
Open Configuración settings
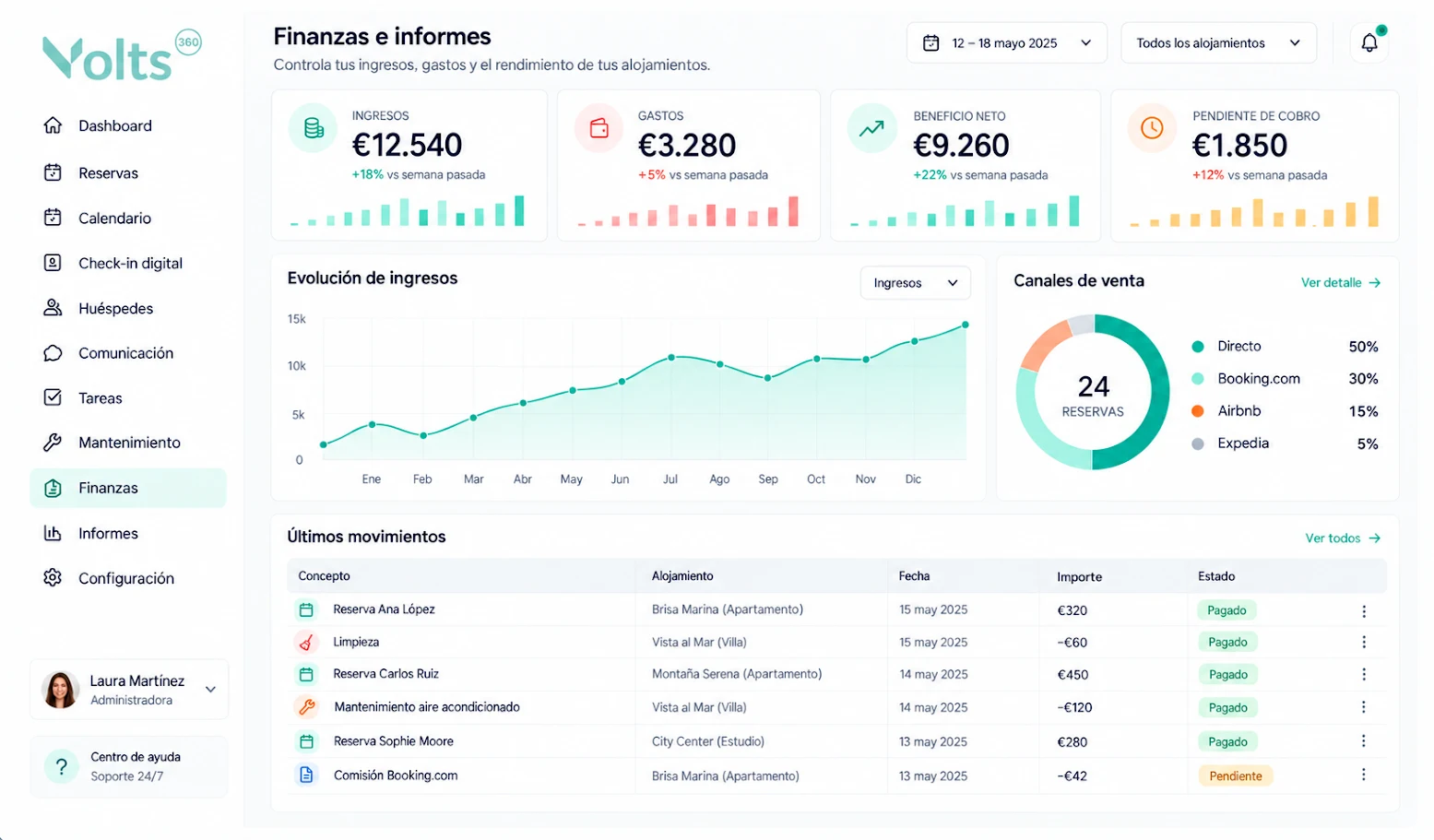128,578
